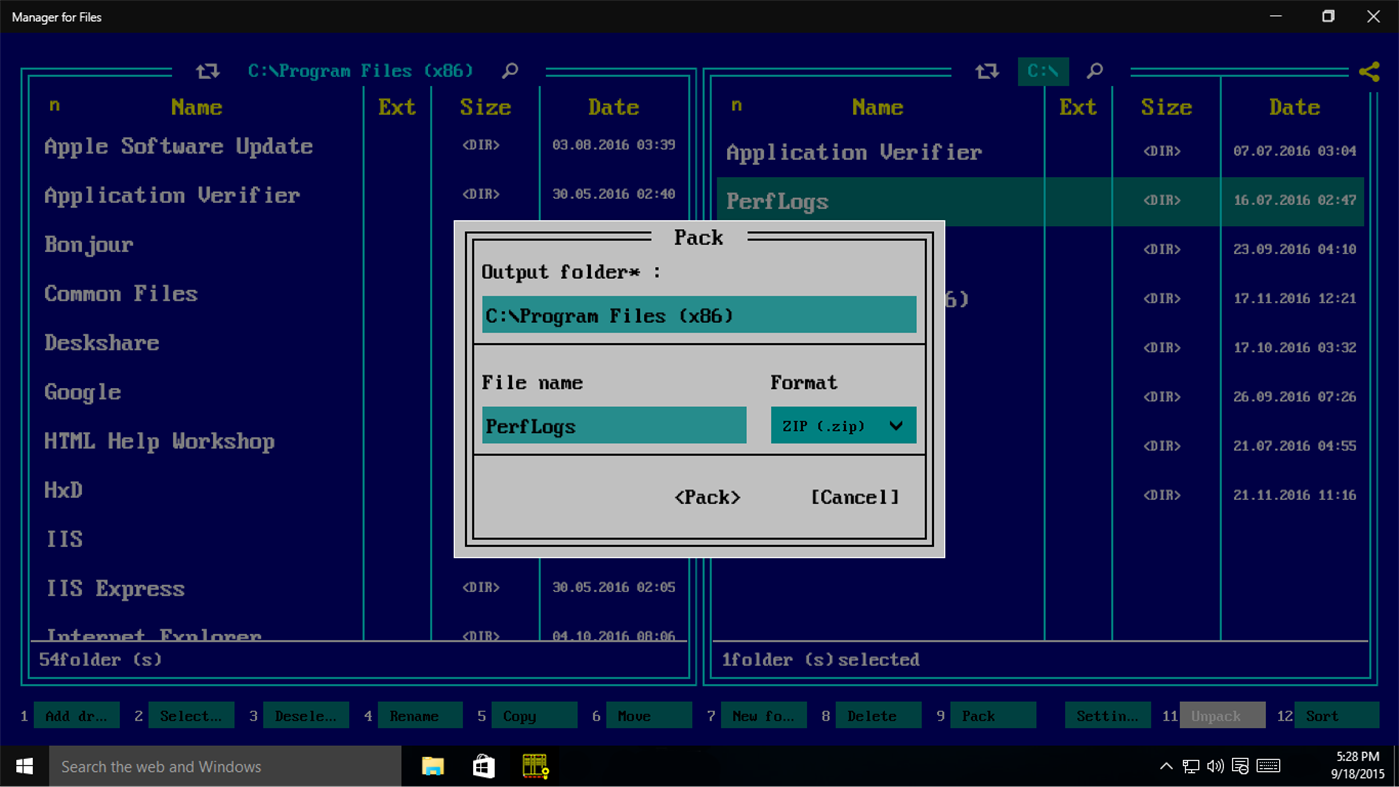This screenshot has width=1399, height=787.
Task: Click the Manager for Files taskbar icon
Action: click(x=535, y=767)
